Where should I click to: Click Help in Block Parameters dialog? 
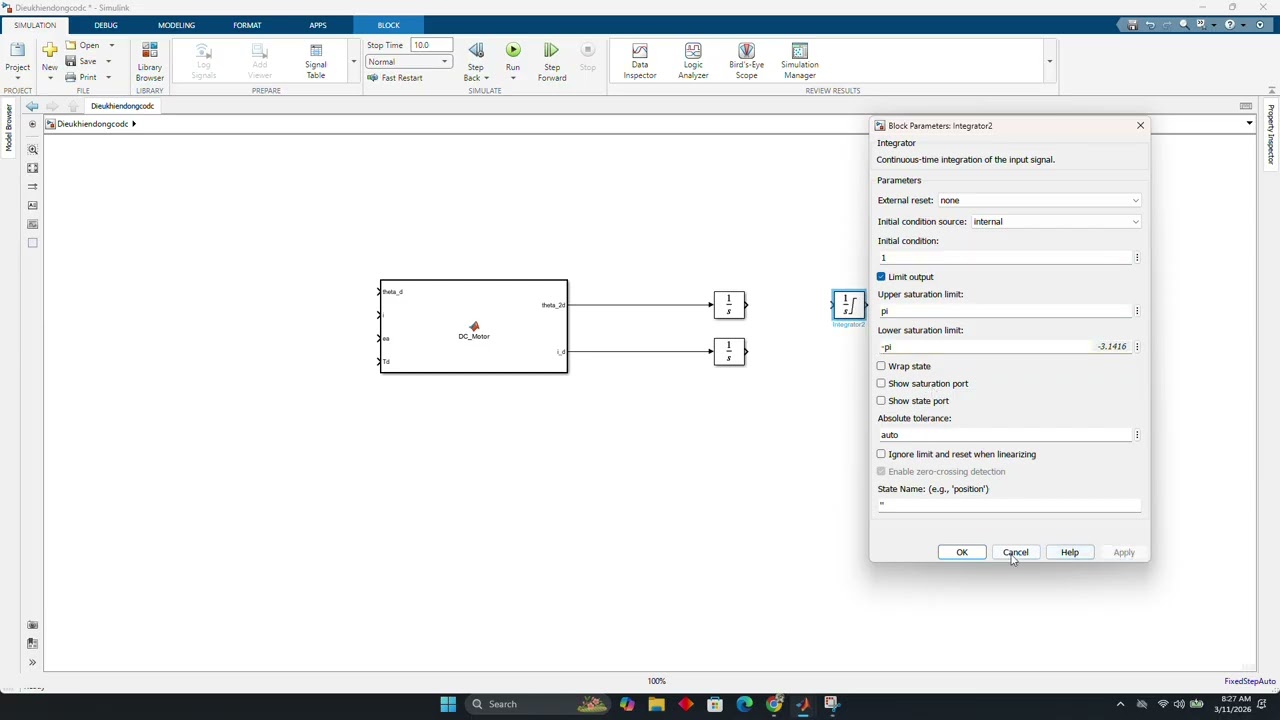pos(1070,552)
